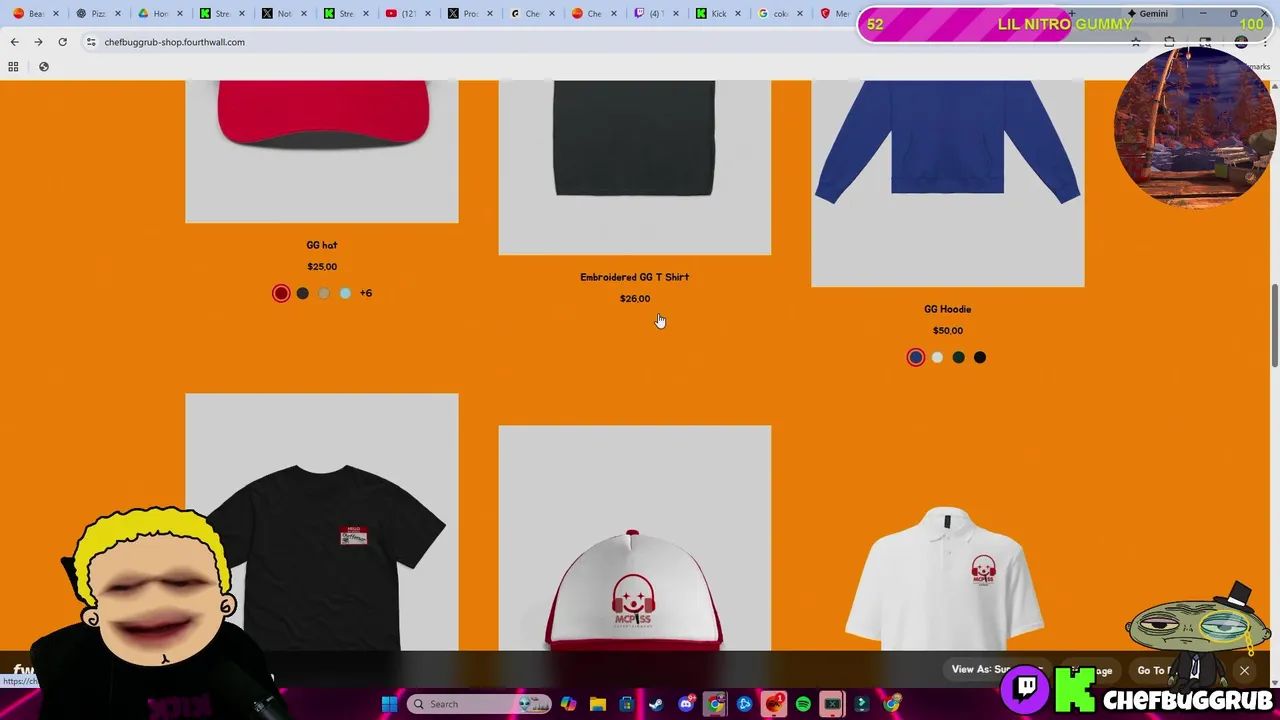This screenshot has height=720, width=1280.
Task: Close the 'Bea' tab
Action: (x=56, y=13)
